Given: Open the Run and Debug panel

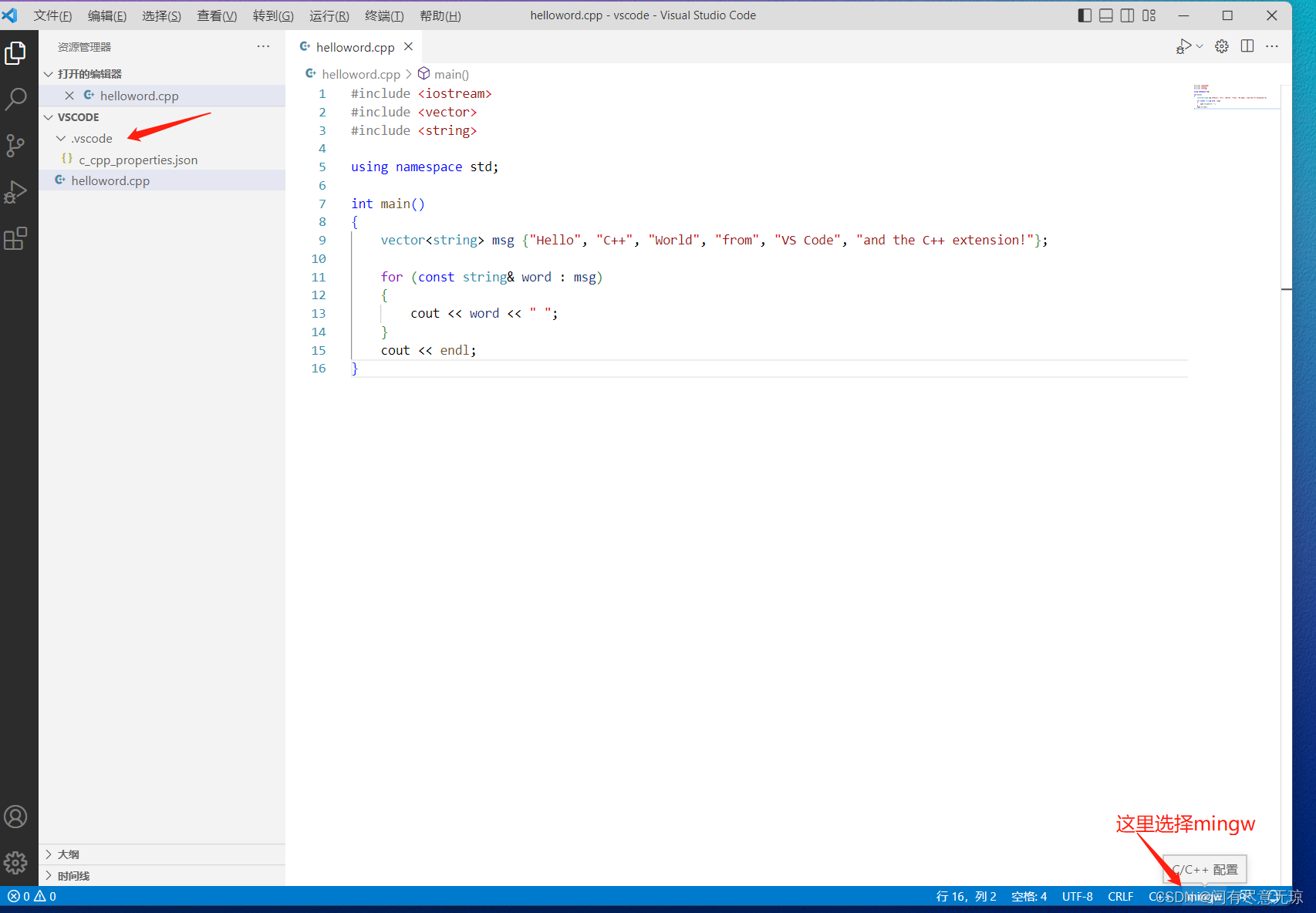Looking at the screenshot, I should click(17, 191).
